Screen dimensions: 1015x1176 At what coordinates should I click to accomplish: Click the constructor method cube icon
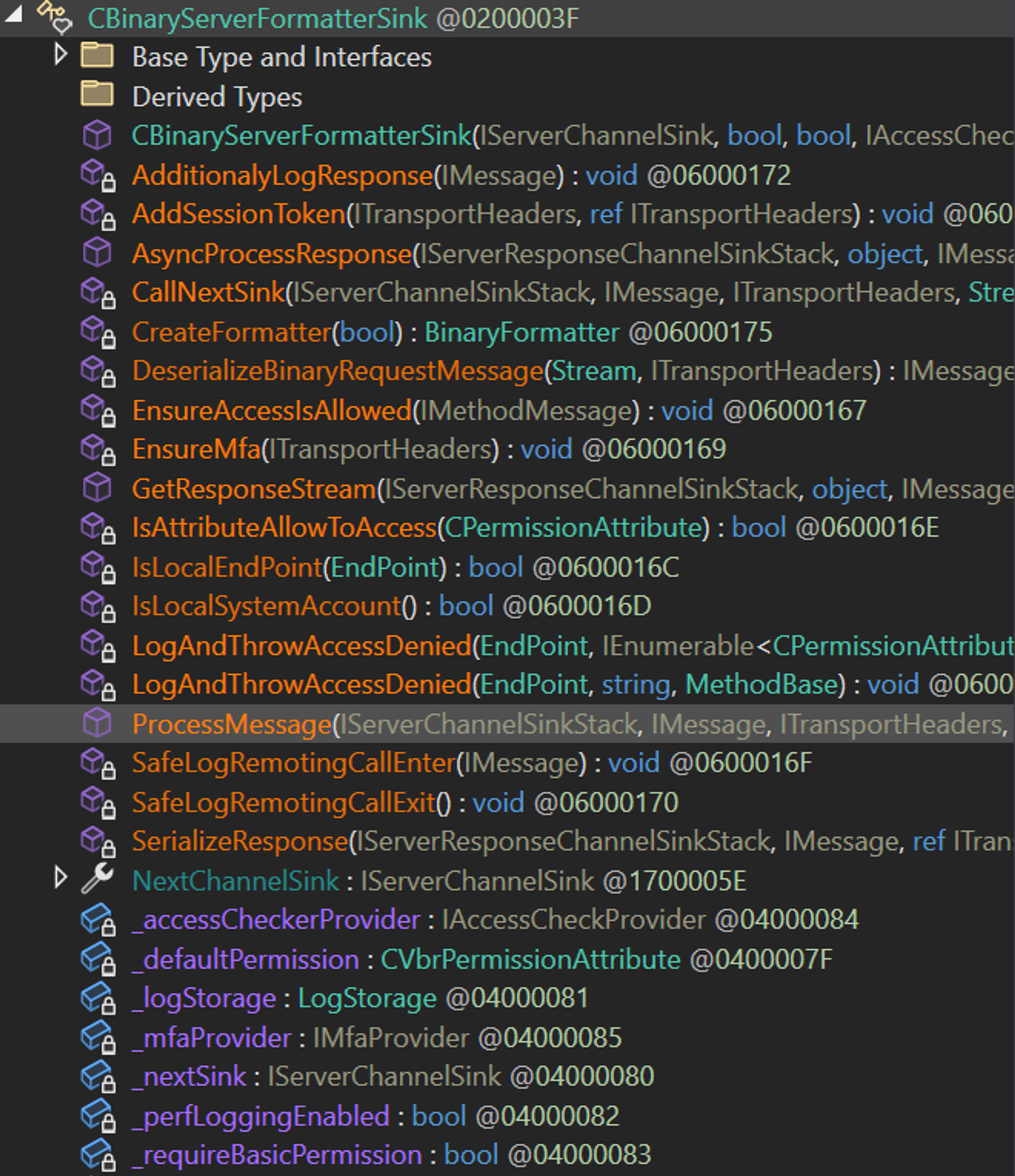[x=97, y=135]
